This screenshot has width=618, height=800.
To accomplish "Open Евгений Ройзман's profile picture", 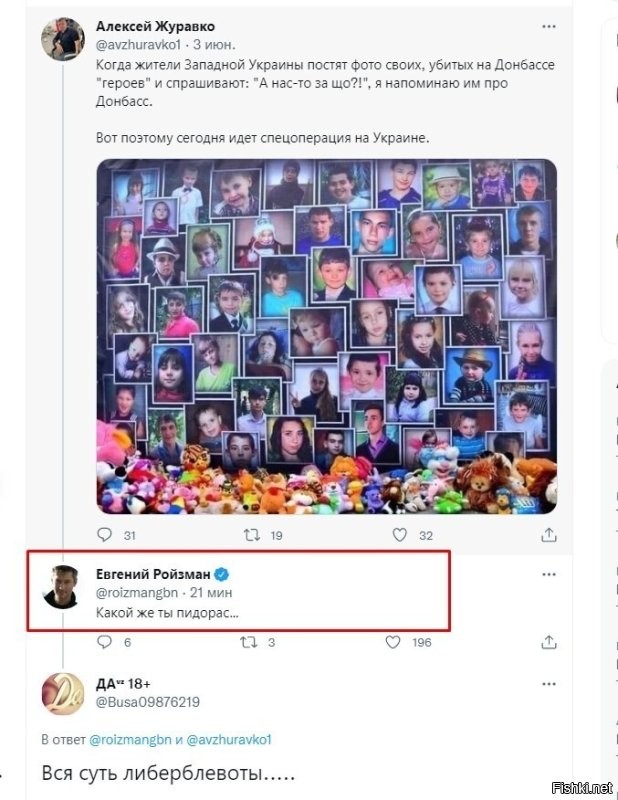I will point(62,587).
